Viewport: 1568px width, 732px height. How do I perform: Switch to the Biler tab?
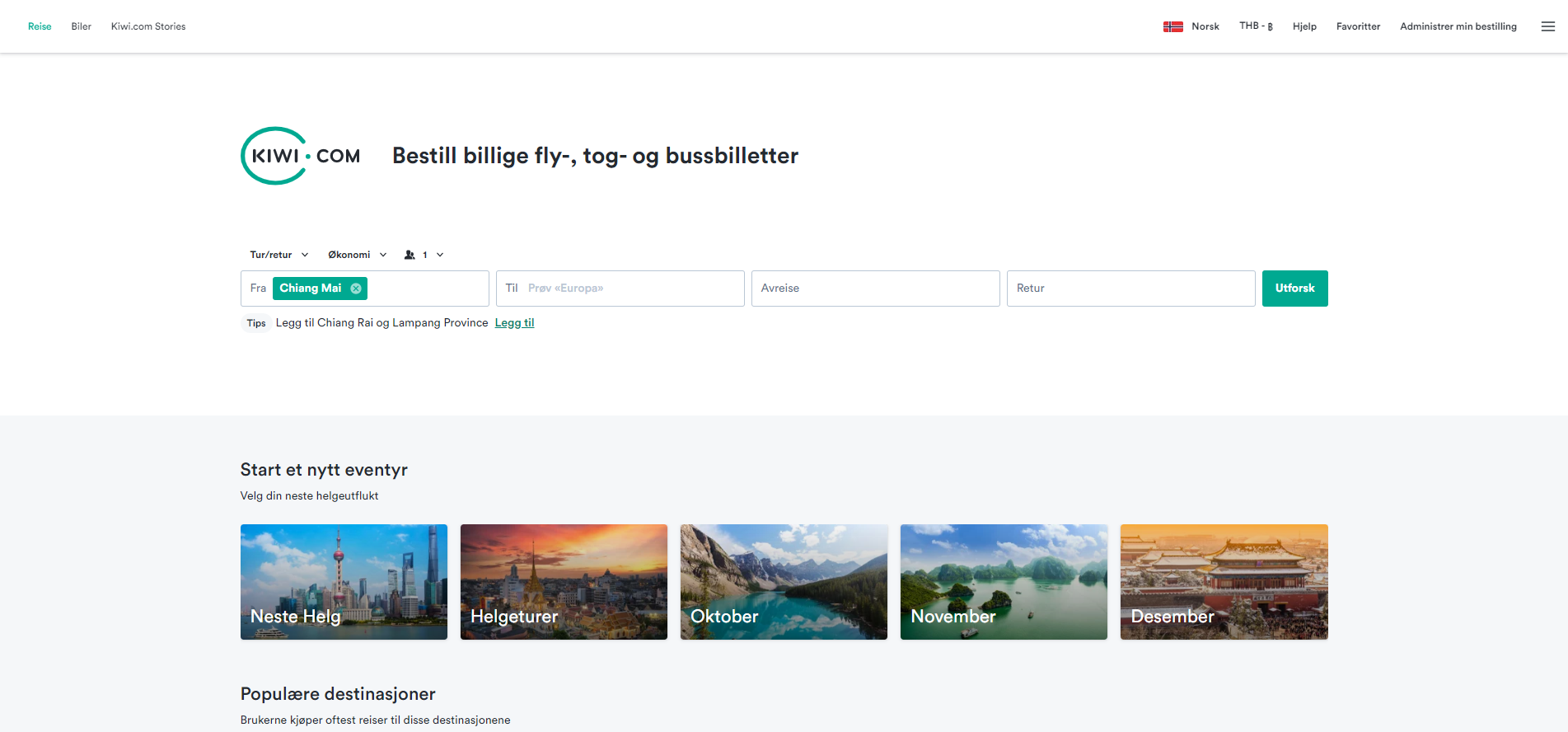coord(81,26)
